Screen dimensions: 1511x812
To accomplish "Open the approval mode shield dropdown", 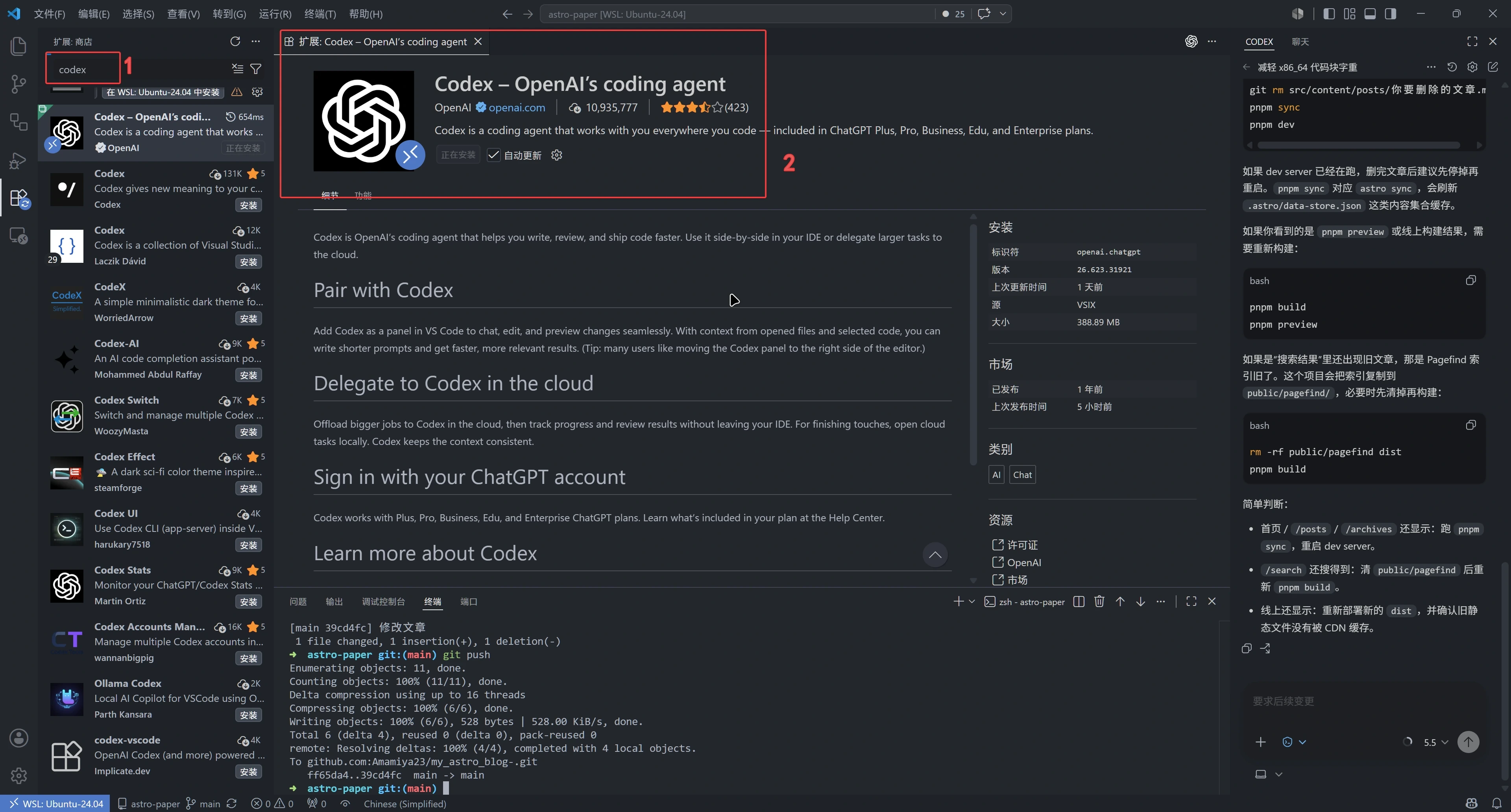I will point(1294,742).
